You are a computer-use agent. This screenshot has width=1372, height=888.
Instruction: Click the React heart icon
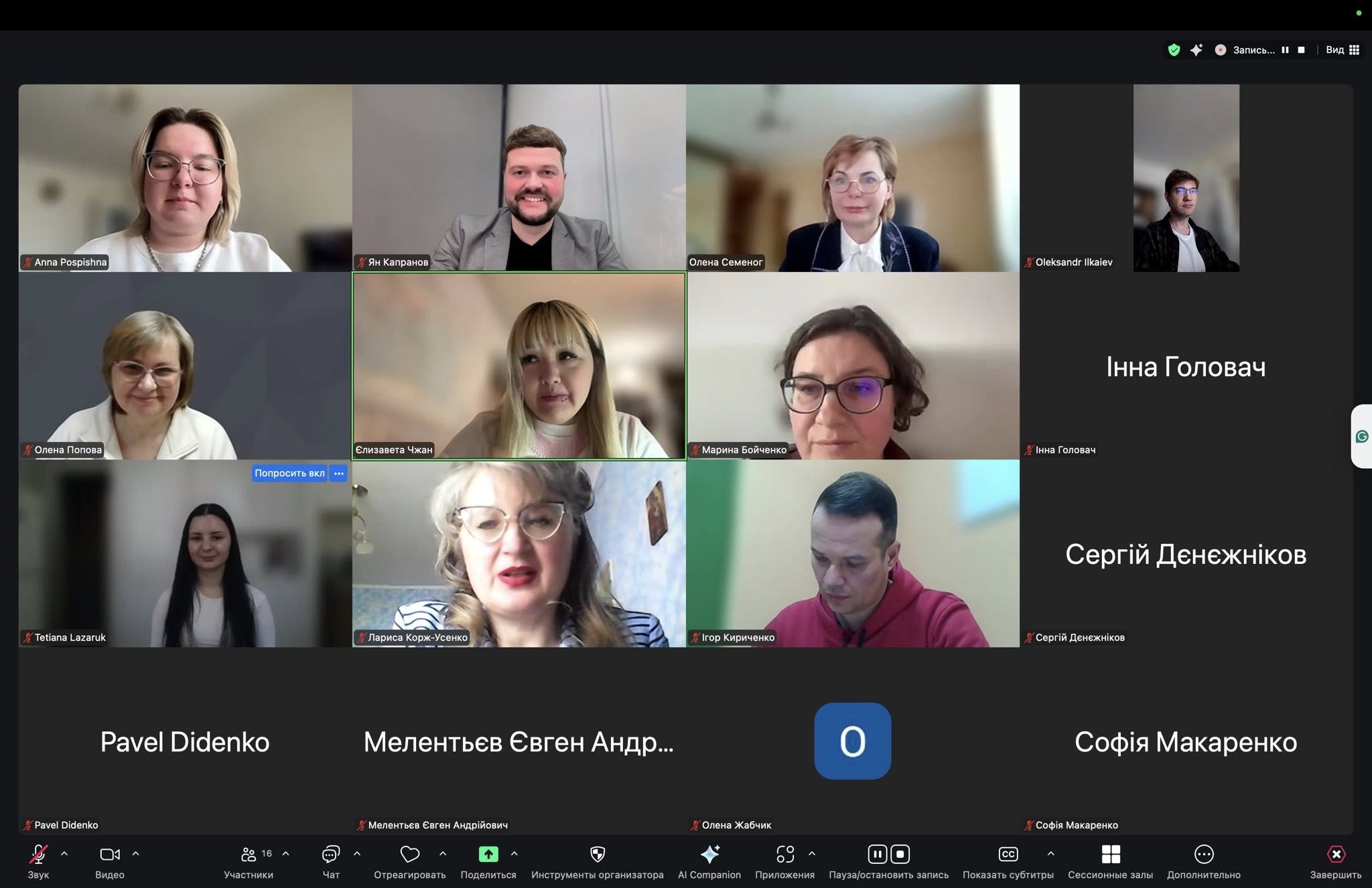point(410,855)
